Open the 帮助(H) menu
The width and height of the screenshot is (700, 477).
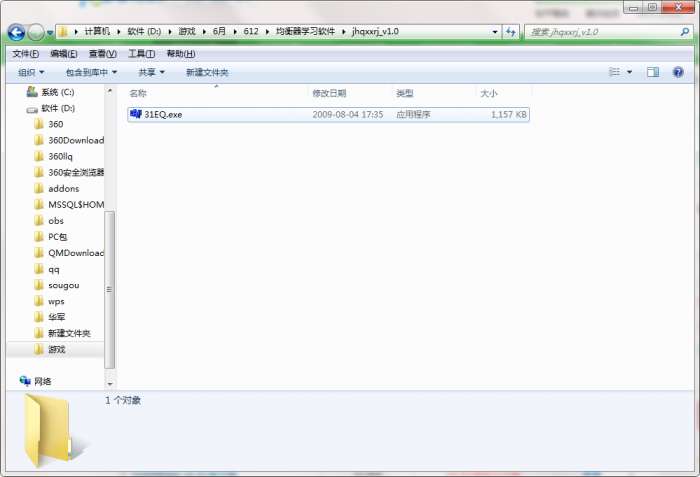[181, 54]
